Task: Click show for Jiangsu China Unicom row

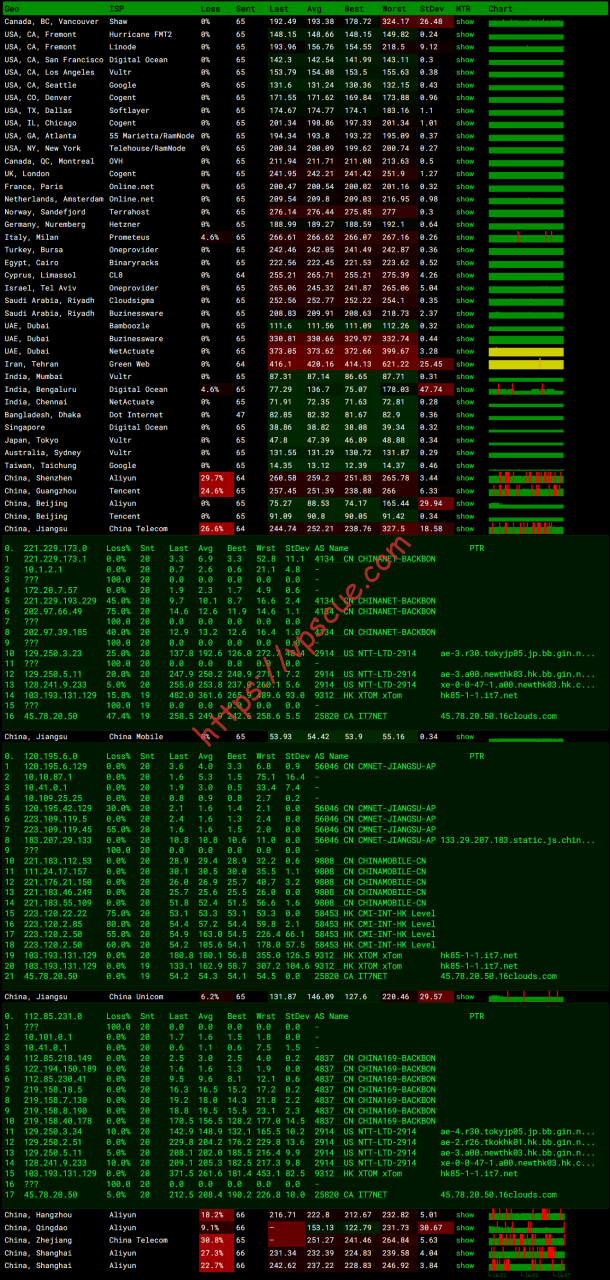Action: pyautogui.click(x=465, y=996)
